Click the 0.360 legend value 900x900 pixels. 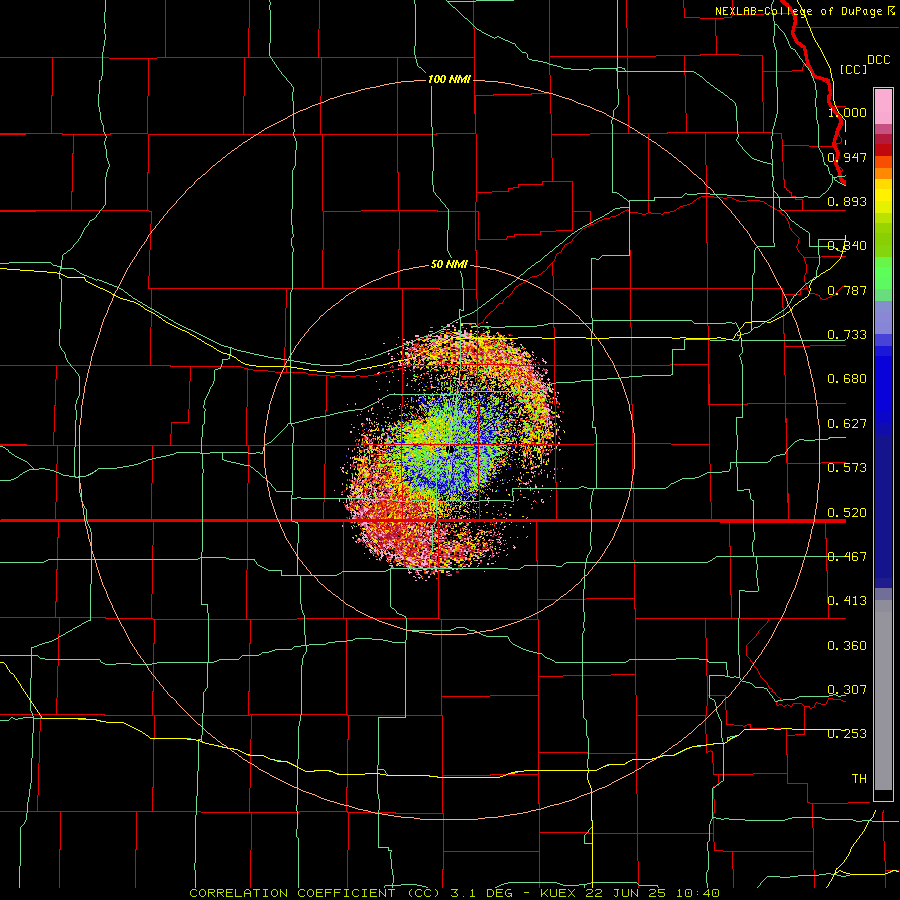(847, 646)
